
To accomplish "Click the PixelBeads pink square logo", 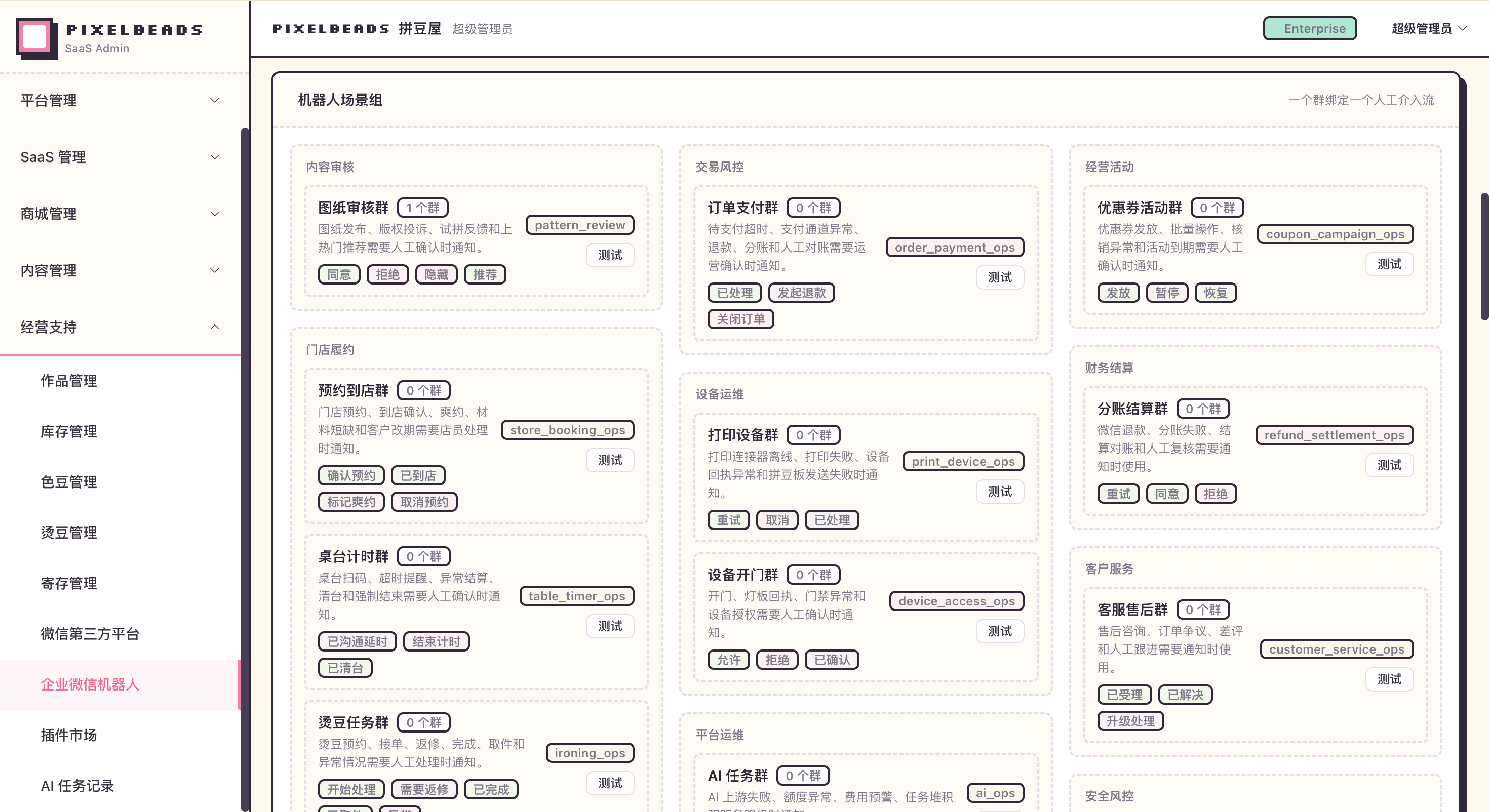I will (36, 38).
